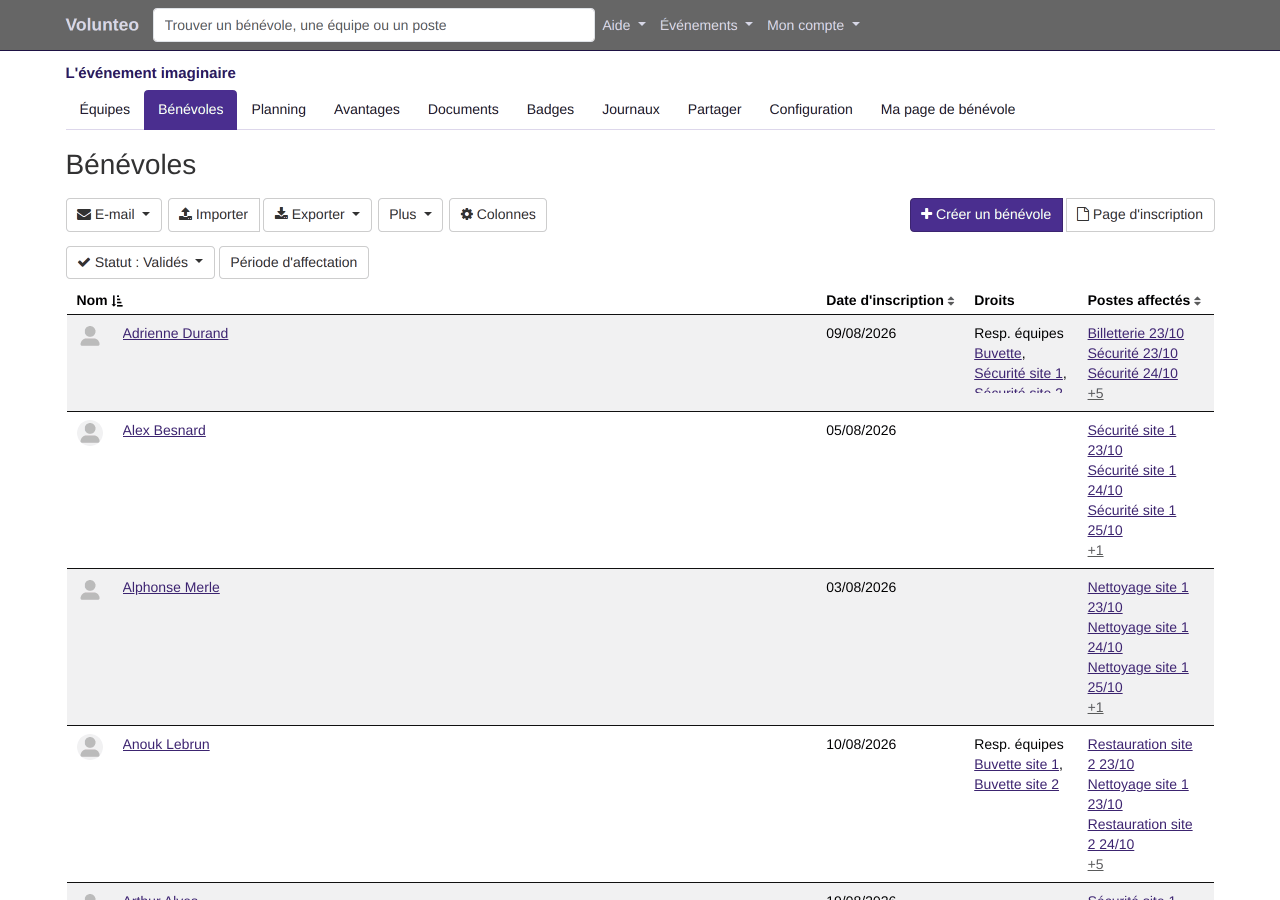This screenshot has height=900, width=1280.
Task: Open Anouk's Nettoyage site 1 23/10 post
Action: tap(1138, 794)
